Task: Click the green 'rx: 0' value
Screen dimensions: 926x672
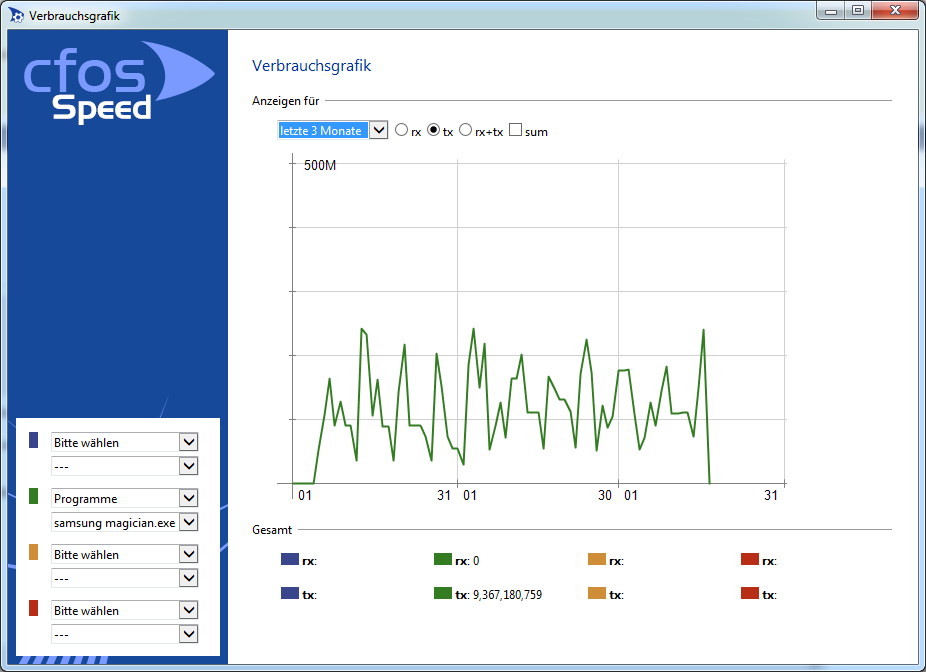Action: pos(467,560)
